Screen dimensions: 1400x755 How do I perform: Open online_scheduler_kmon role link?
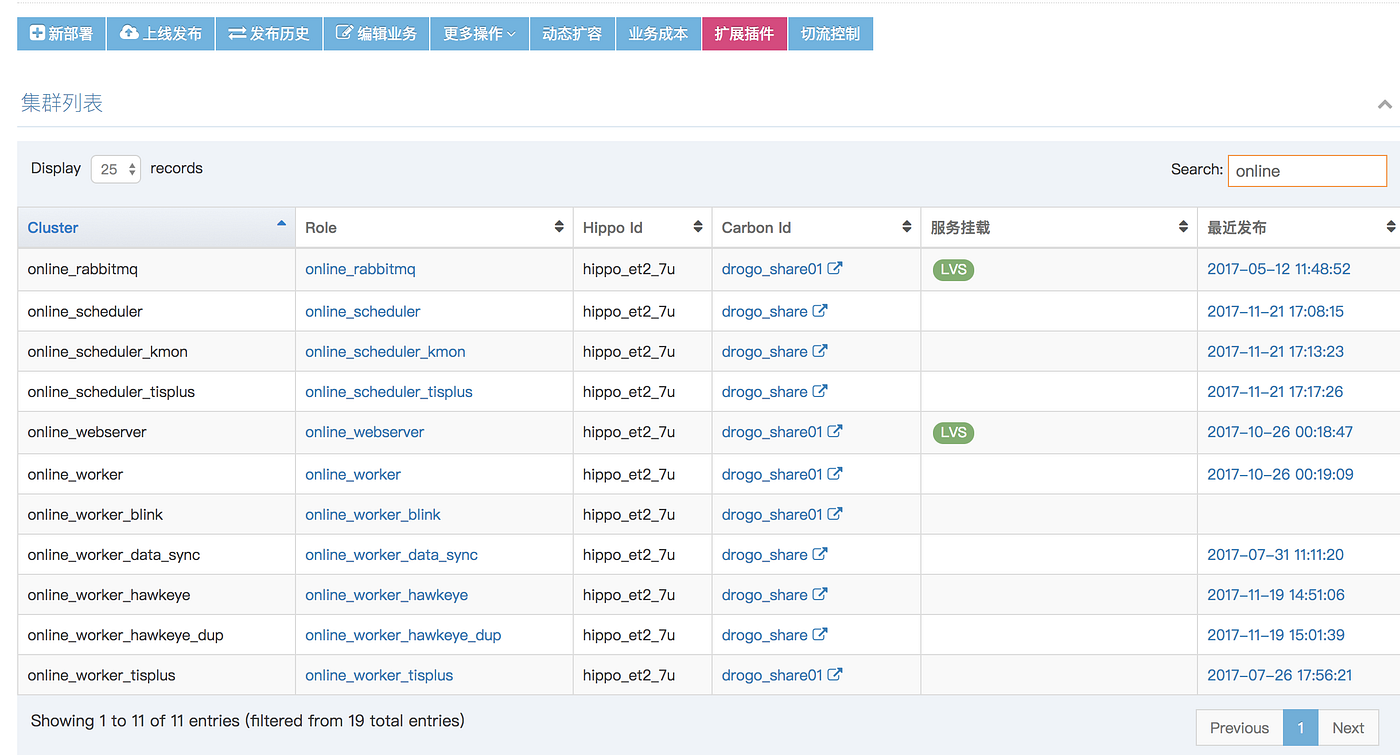385,351
